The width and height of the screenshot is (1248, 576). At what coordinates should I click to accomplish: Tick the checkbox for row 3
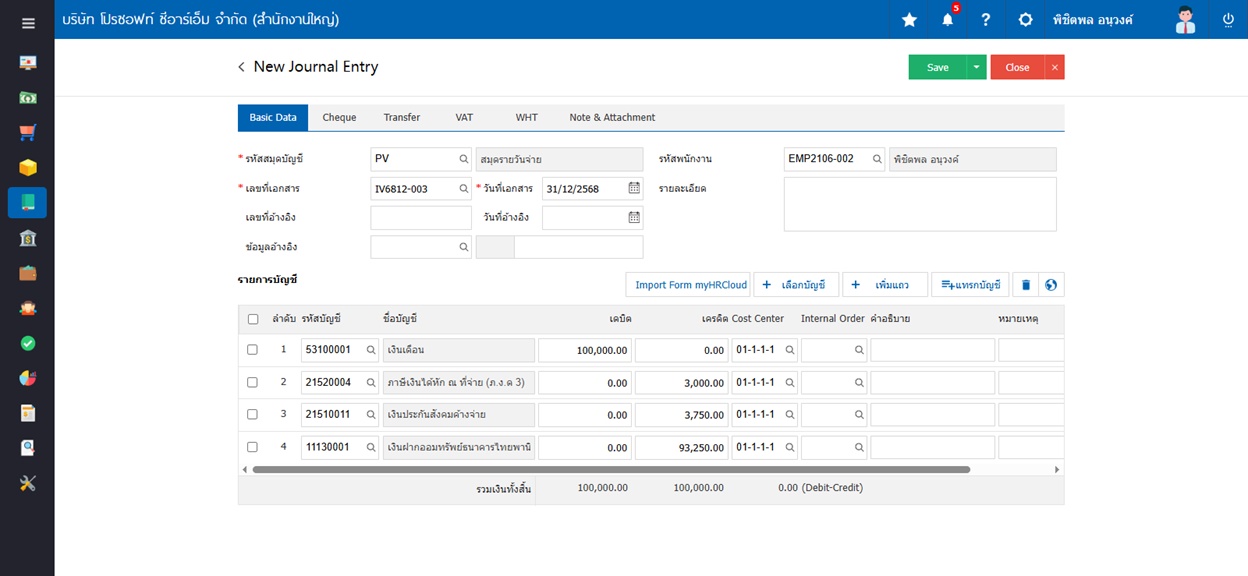pyautogui.click(x=252, y=415)
